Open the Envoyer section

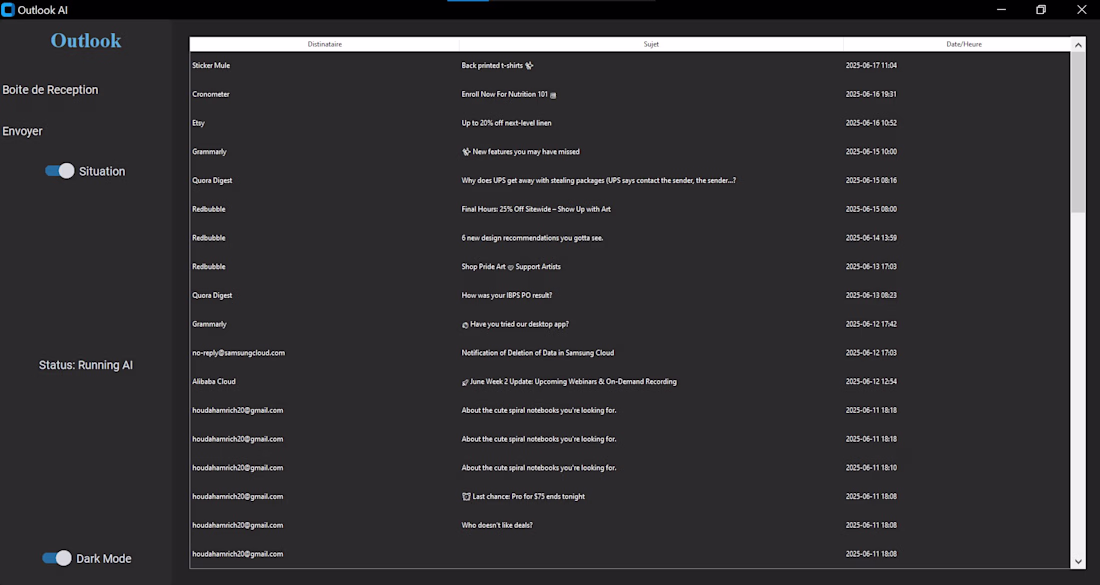[x=22, y=131]
